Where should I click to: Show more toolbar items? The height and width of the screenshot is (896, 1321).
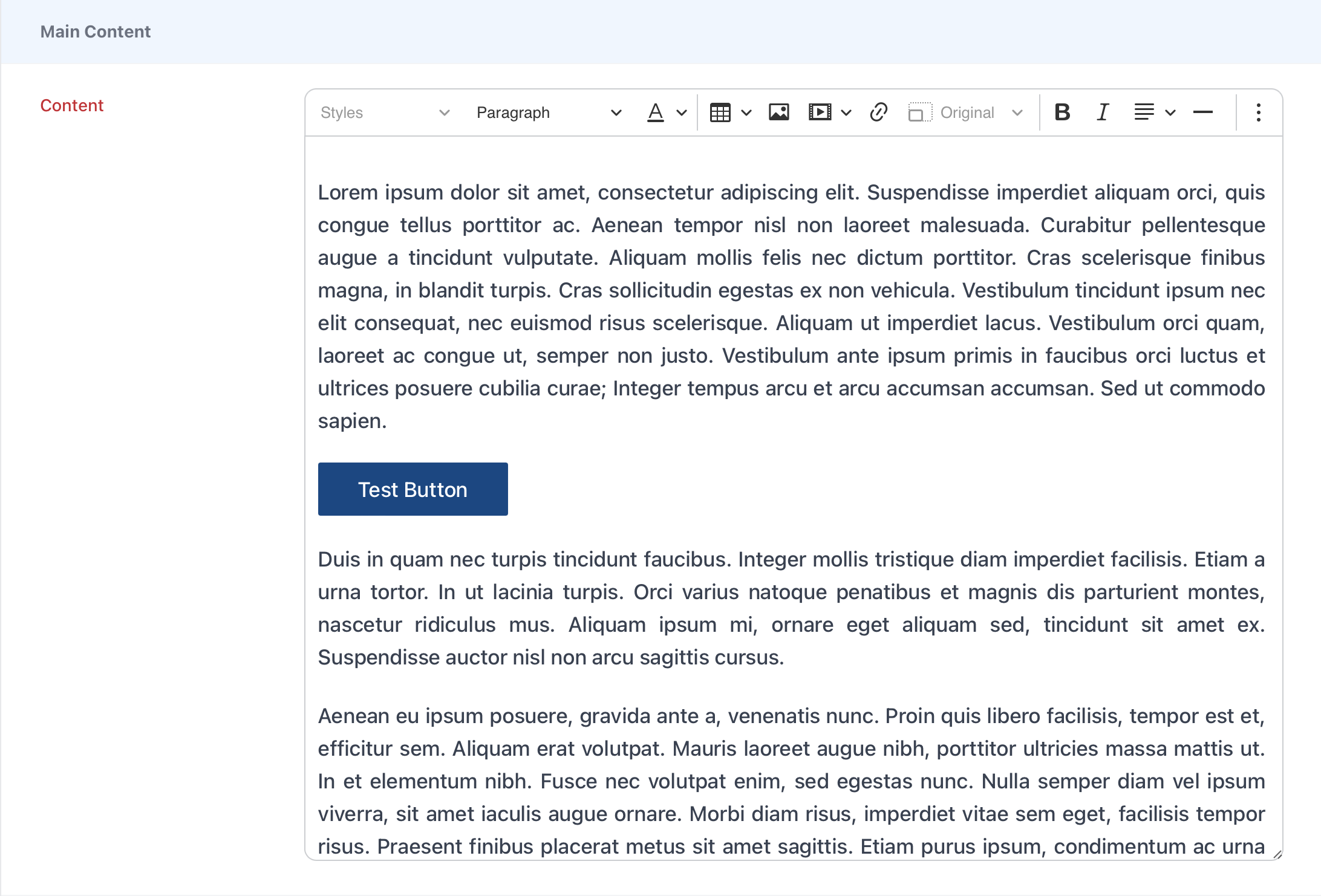click(x=1259, y=112)
